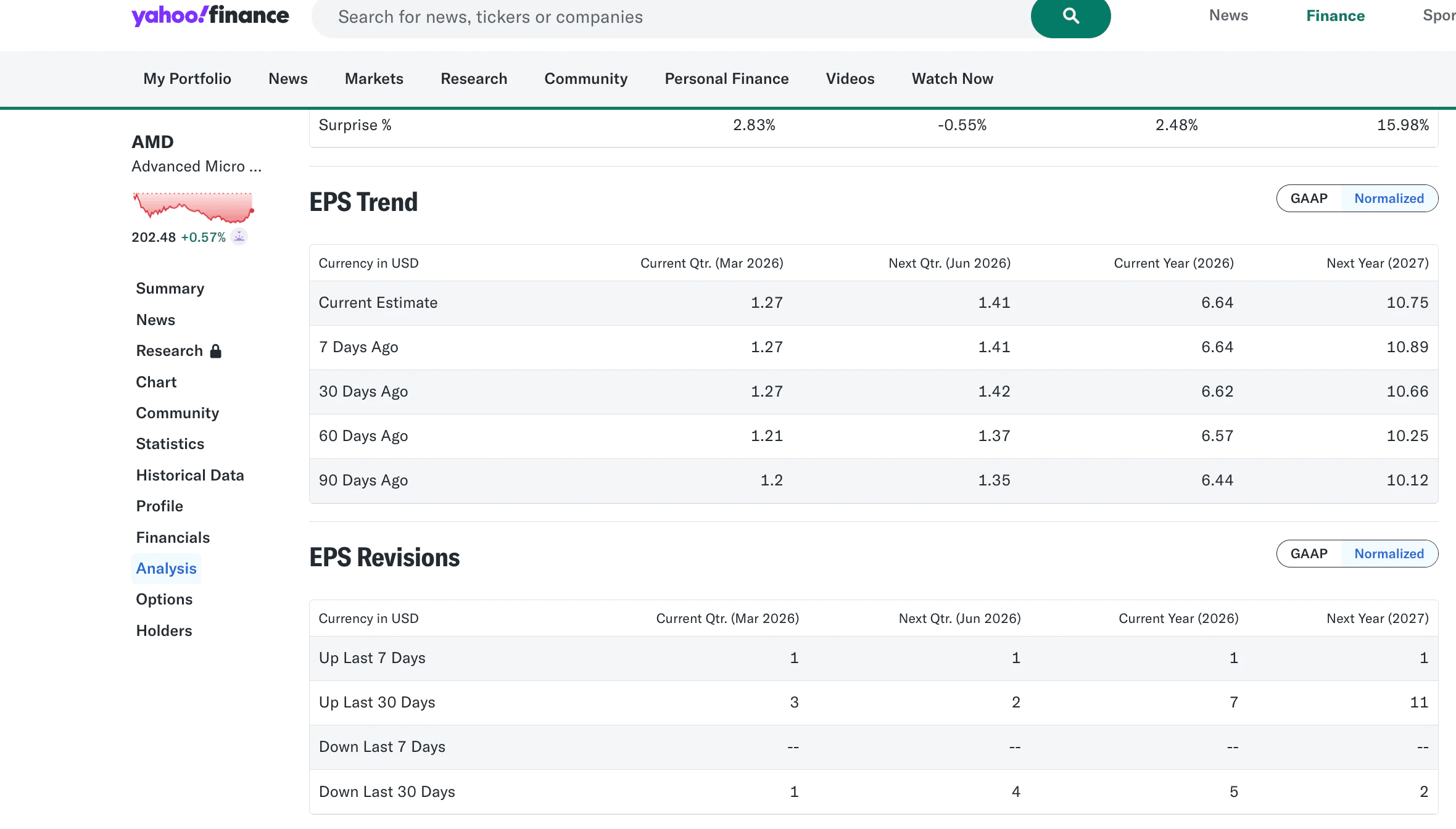Screen dimensions: 1456x829
Task: Click the Yahoo Finance logo
Action: point(210,15)
